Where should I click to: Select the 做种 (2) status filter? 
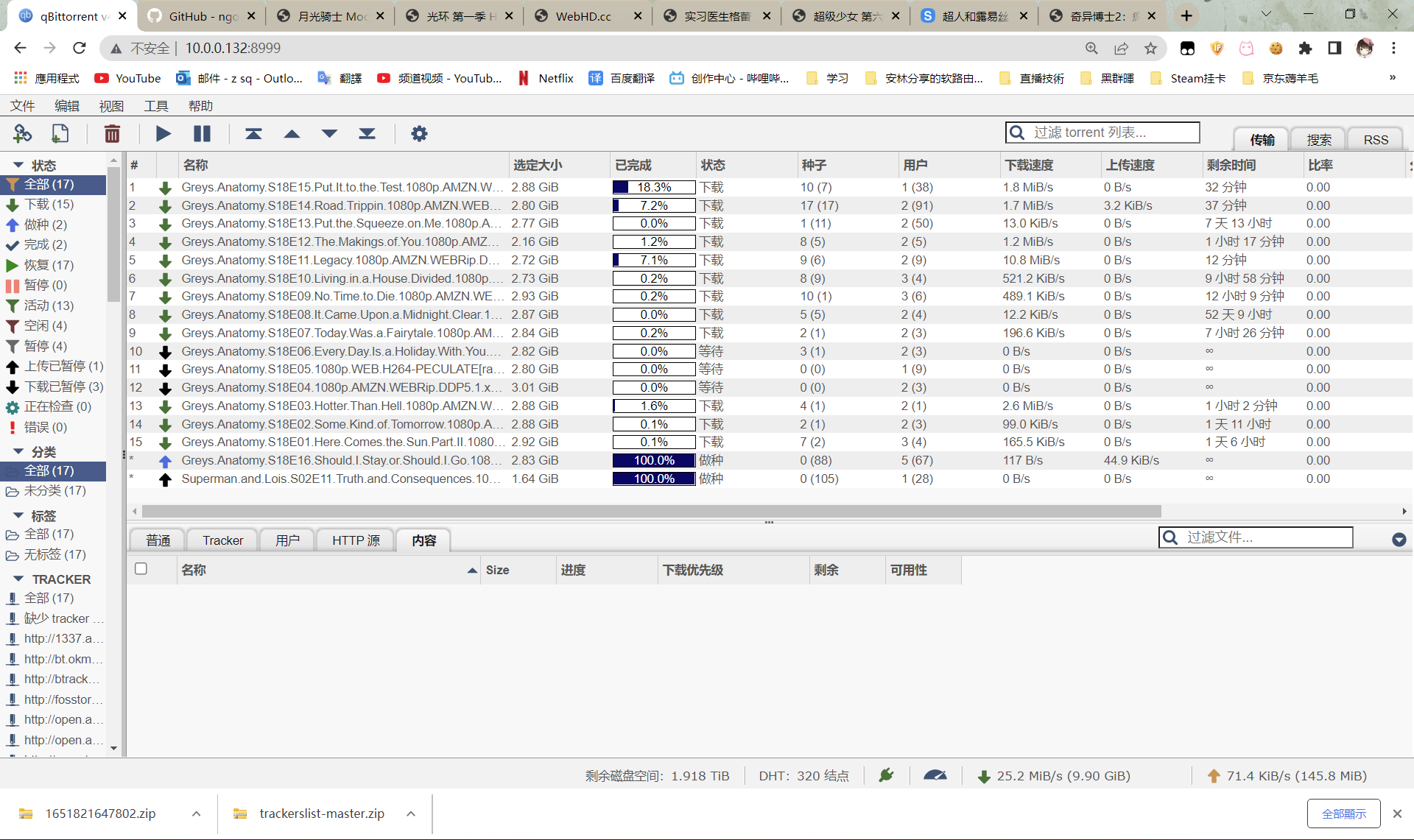pos(45,225)
